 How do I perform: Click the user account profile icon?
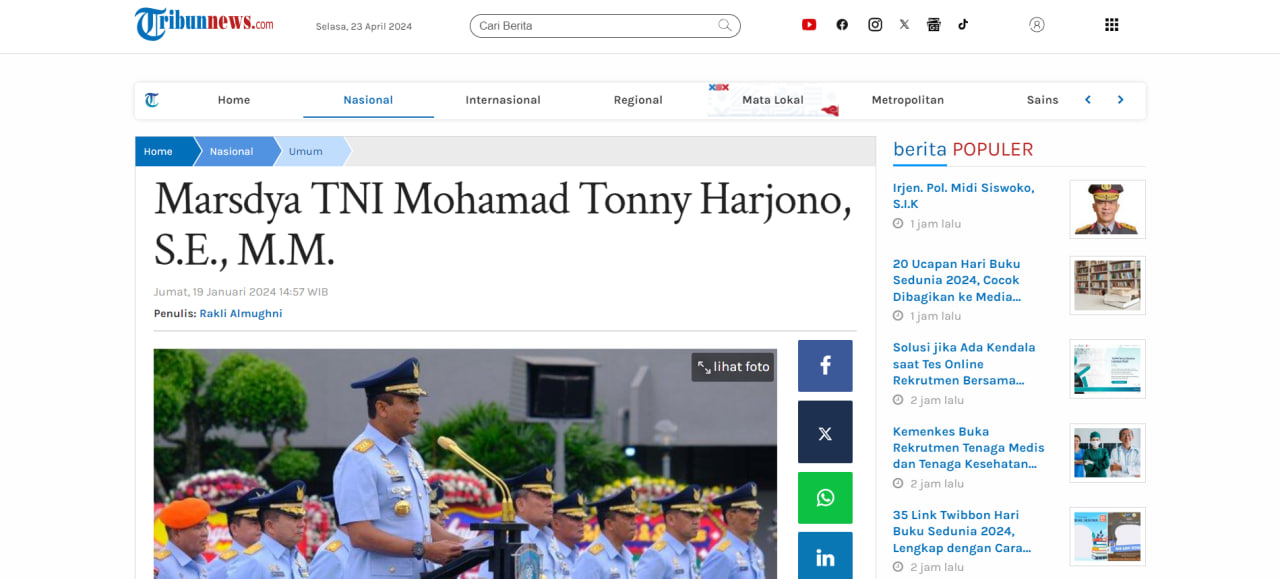1037,25
